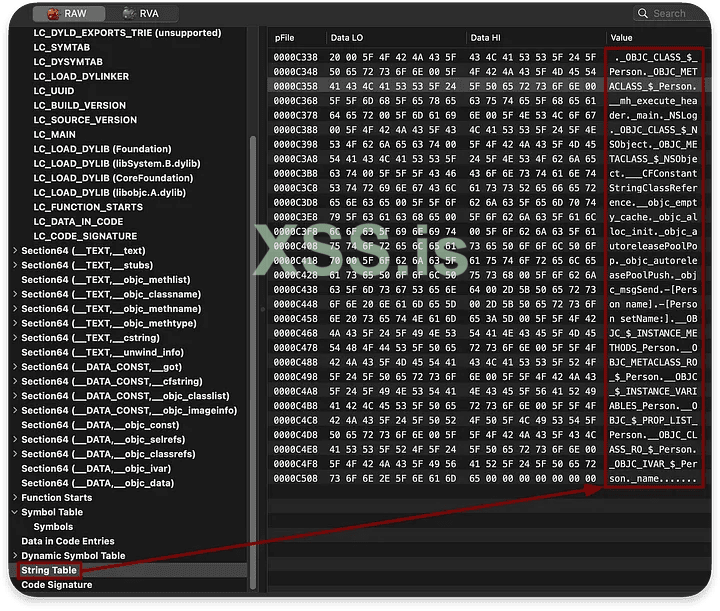Expand Section64 (__DATA_CONST,__objc_classlist) node
This screenshot has height=611, width=720.
(15, 396)
